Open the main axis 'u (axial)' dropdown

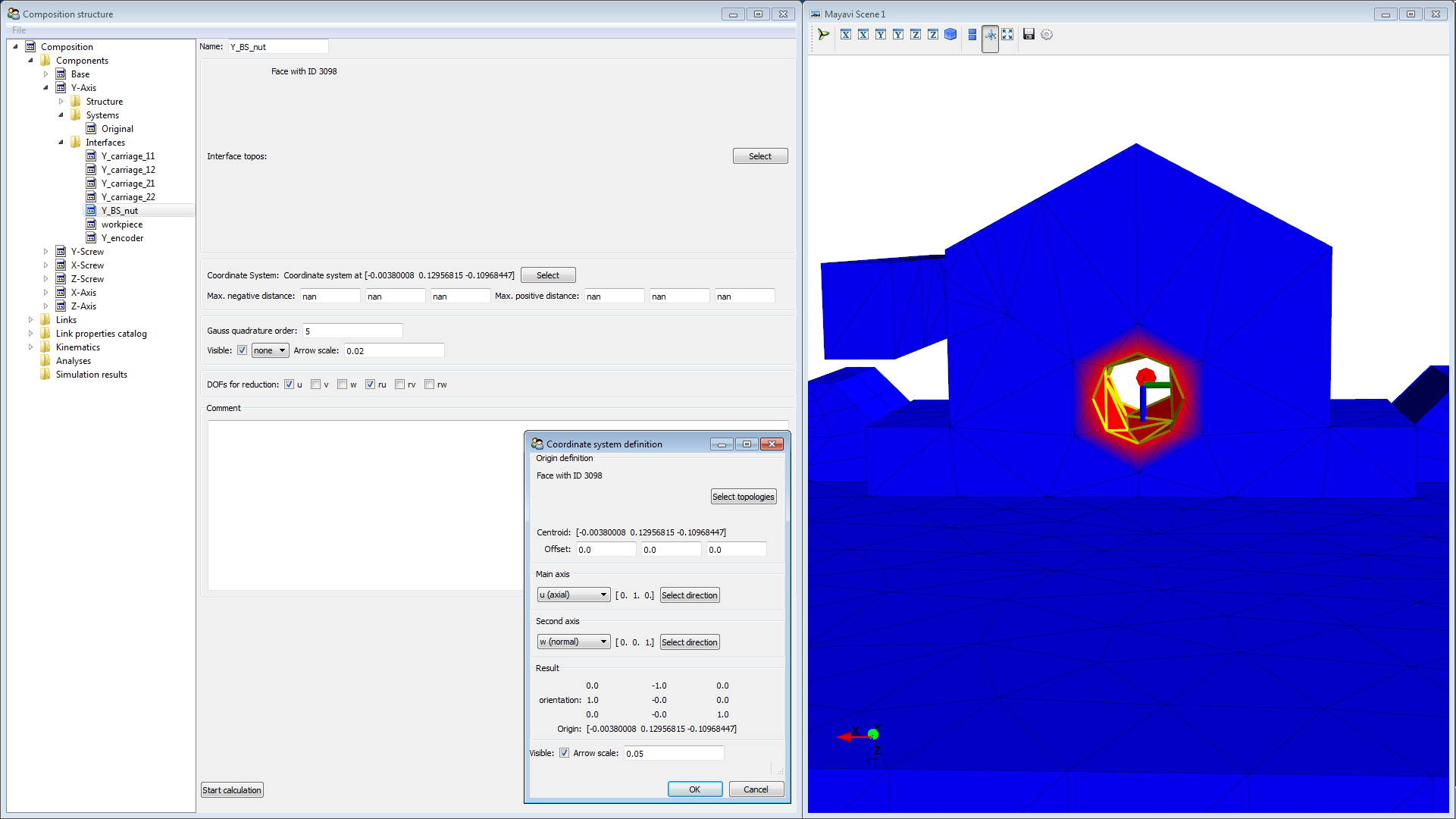pos(573,595)
